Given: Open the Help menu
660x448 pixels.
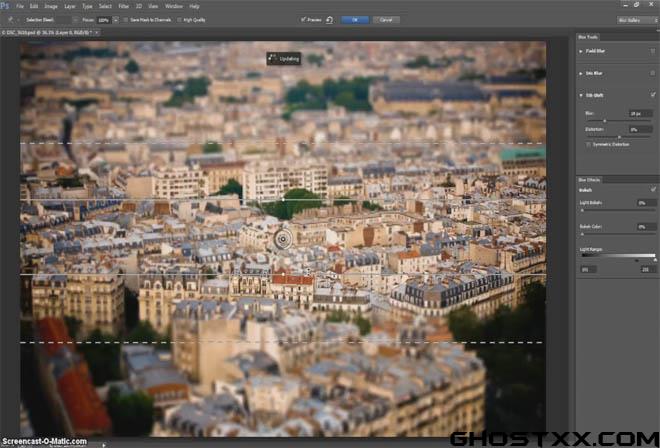Looking at the screenshot, I should [194, 6].
